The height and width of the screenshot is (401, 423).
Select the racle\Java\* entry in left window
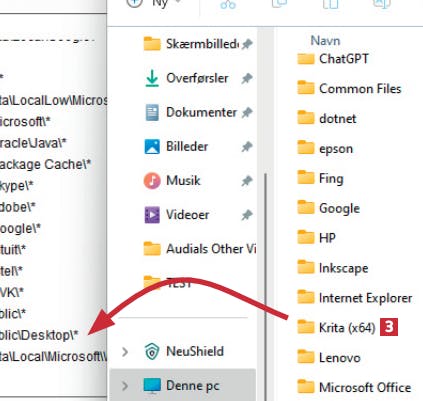click(33, 143)
